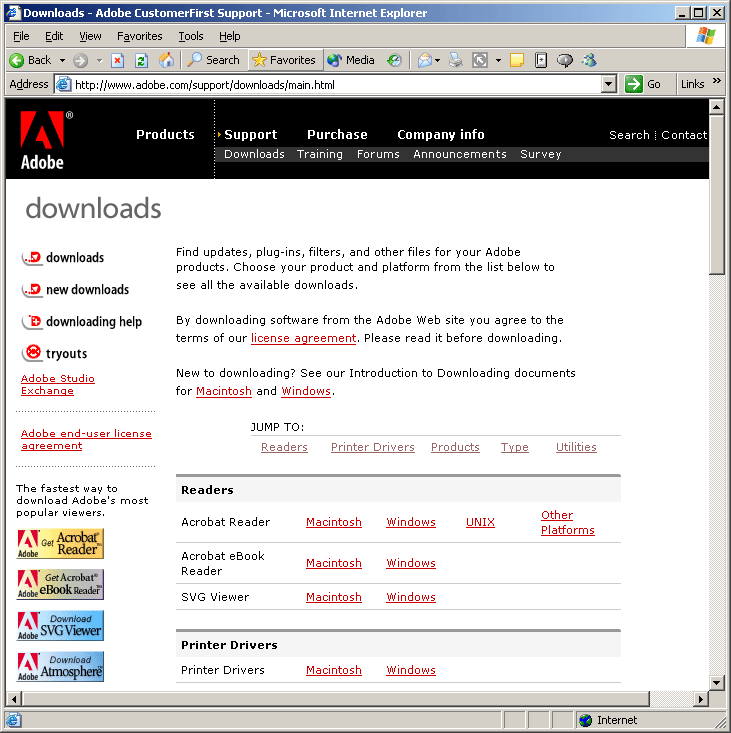Click the license agreement link
The width and height of the screenshot is (731, 733).
303,338
